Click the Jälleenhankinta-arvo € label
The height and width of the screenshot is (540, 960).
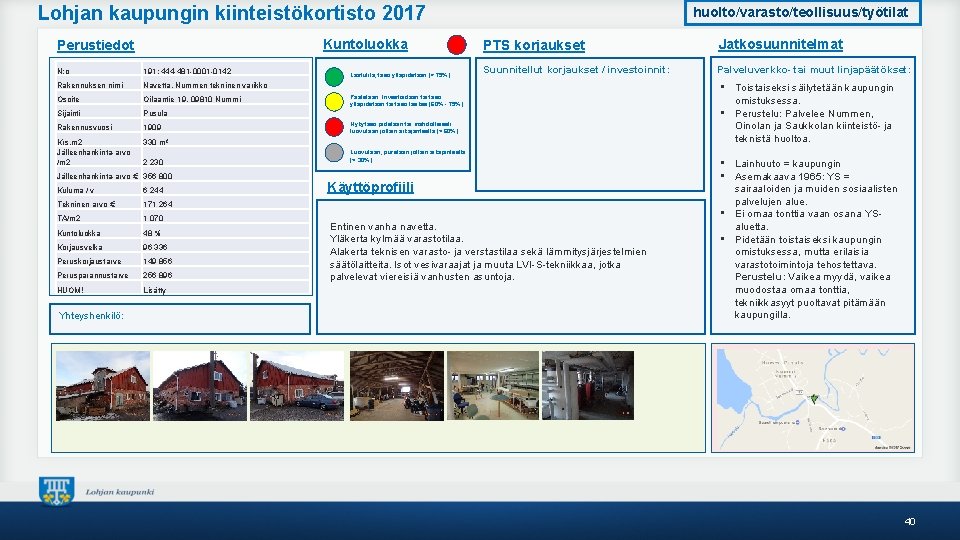tap(97, 176)
